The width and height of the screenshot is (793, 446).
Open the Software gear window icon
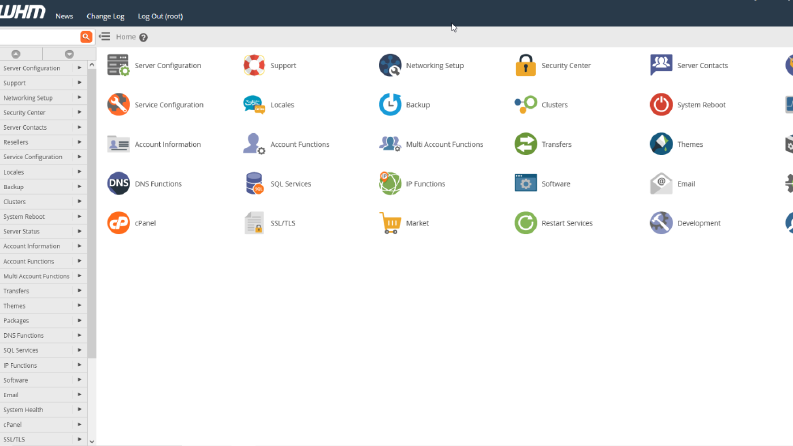[x=525, y=183]
